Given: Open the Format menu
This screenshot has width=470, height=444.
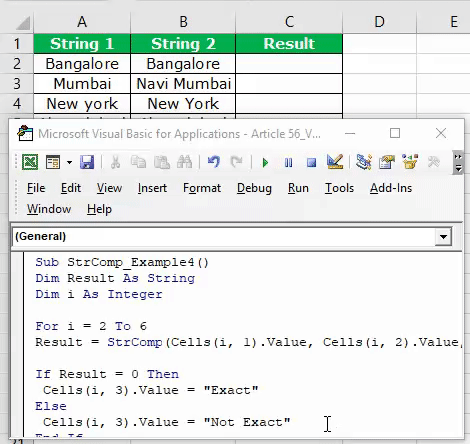Looking at the screenshot, I should [202, 188].
